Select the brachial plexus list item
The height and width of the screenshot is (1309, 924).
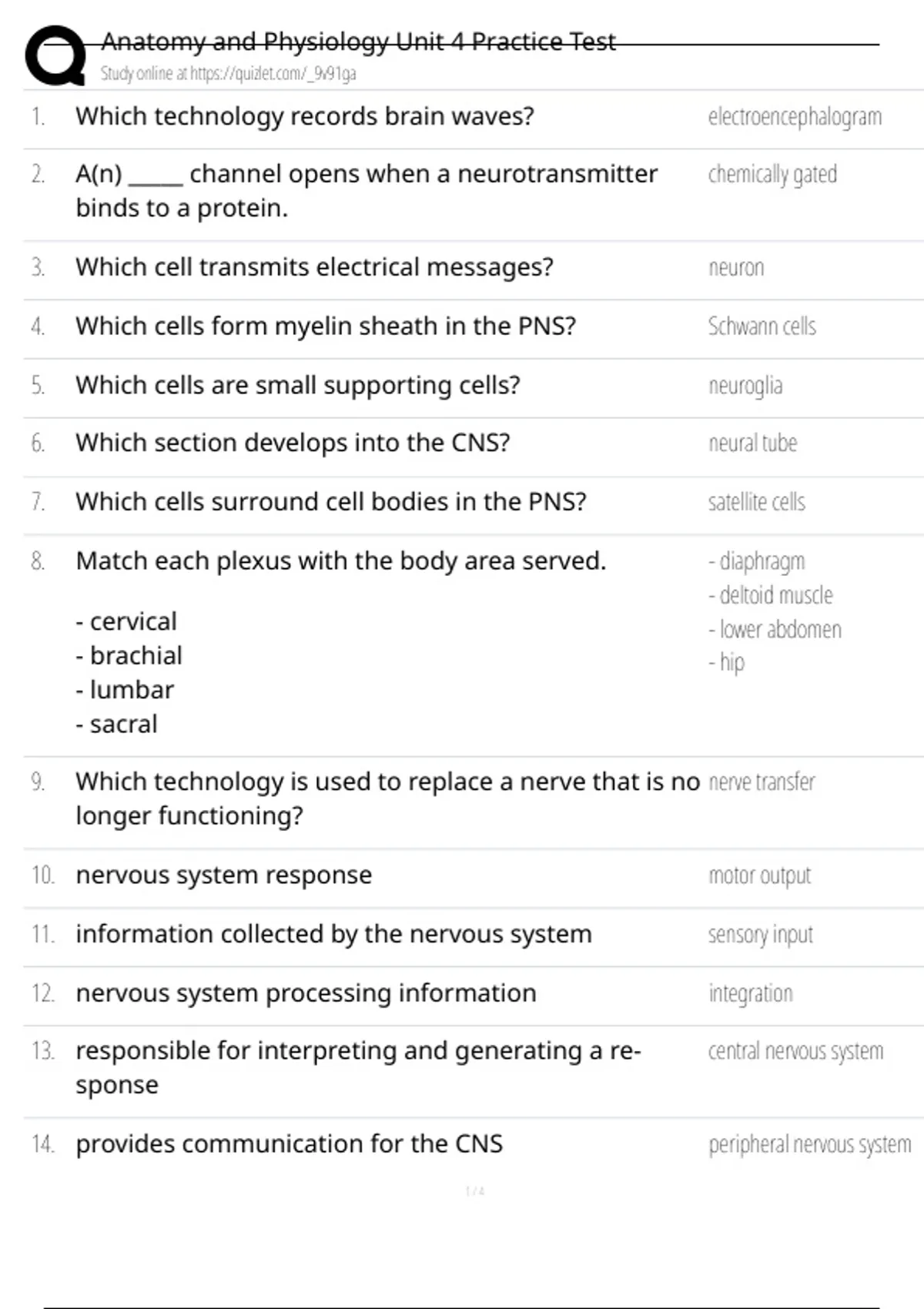tap(129, 656)
